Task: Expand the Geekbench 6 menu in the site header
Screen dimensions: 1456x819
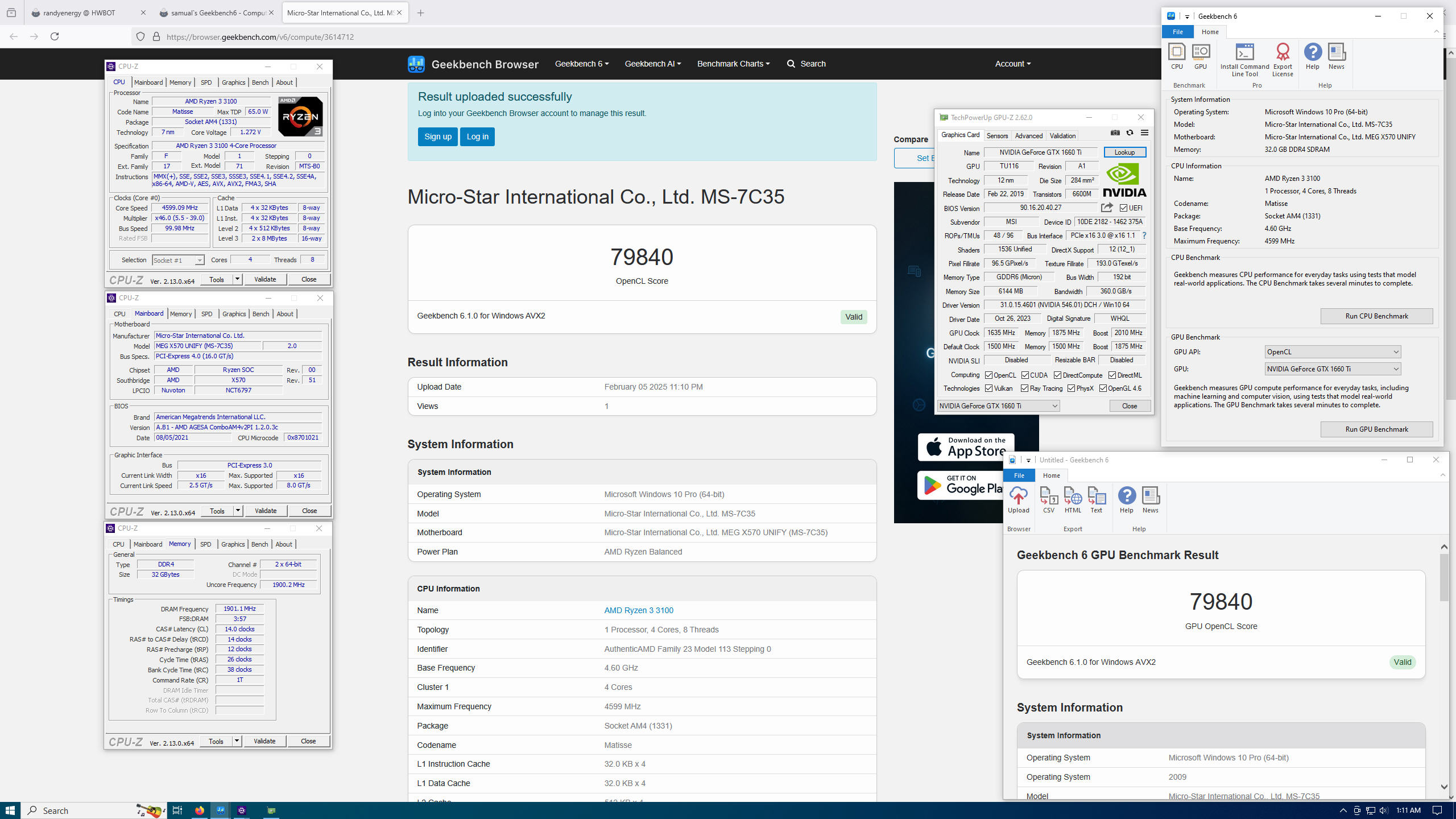Action: (581, 64)
